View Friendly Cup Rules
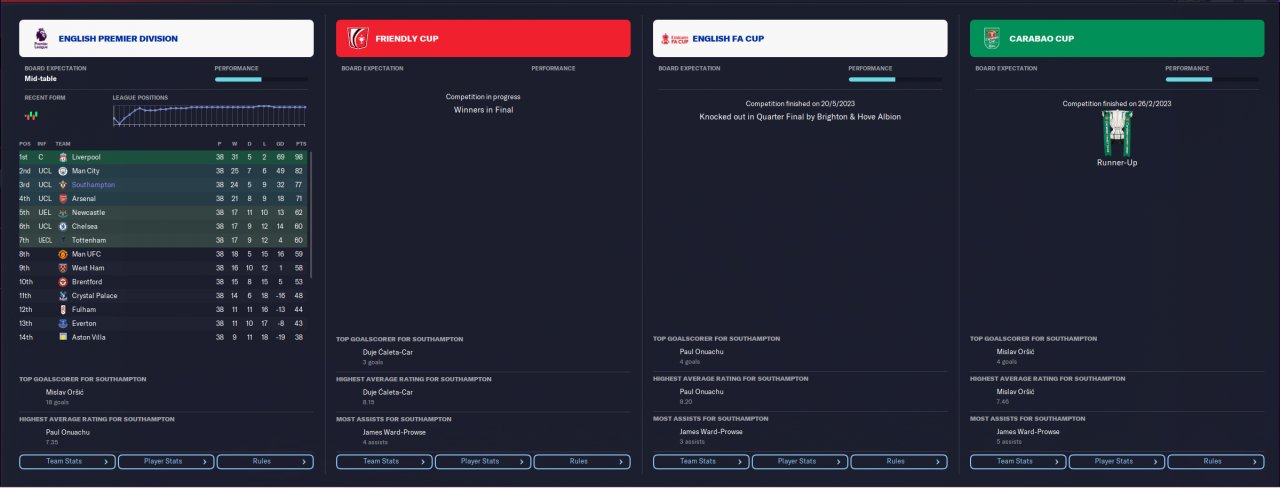The image size is (1280, 488). (x=582, y=462)
